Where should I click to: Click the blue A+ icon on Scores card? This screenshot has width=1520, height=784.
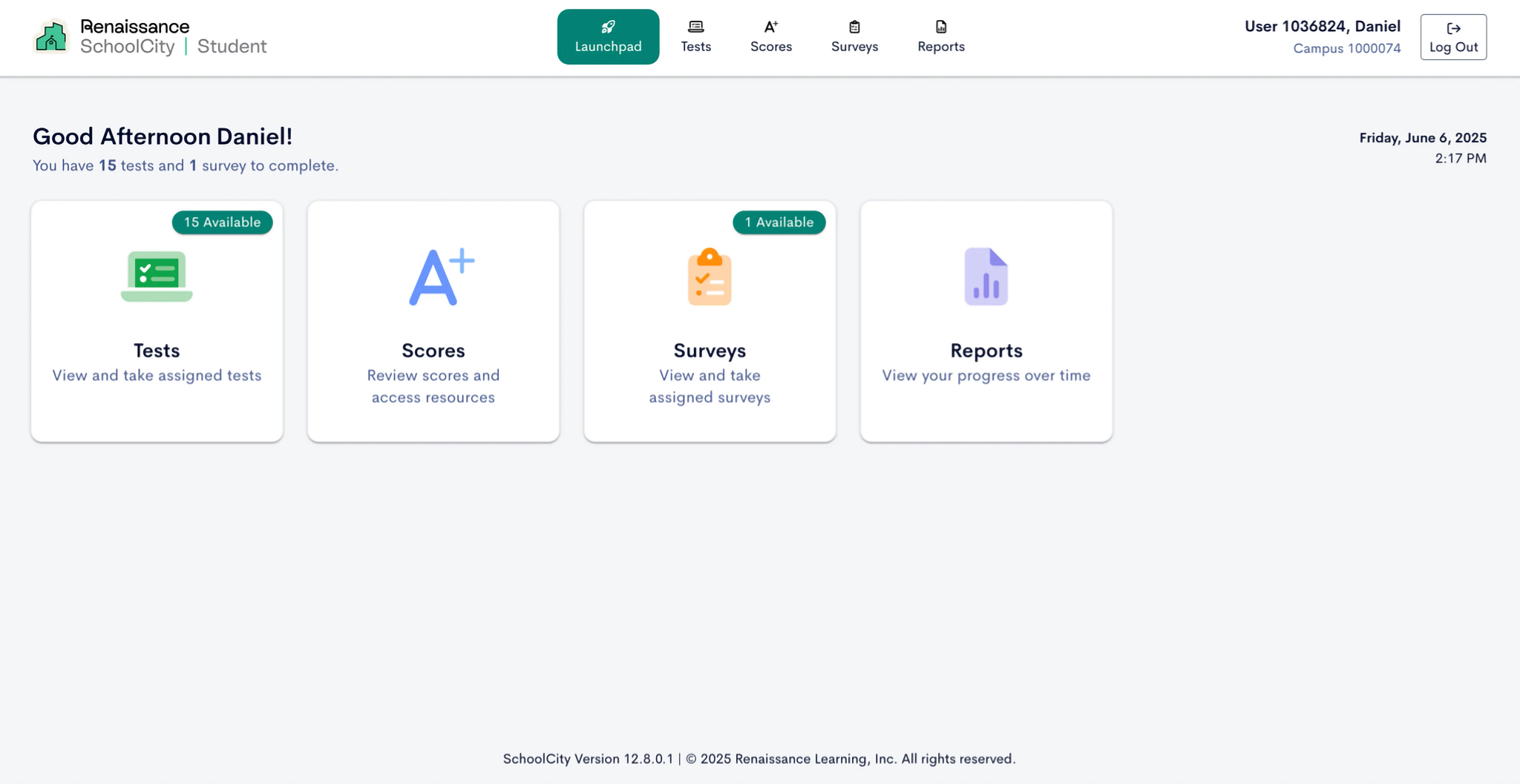click(x=433, y=276)
